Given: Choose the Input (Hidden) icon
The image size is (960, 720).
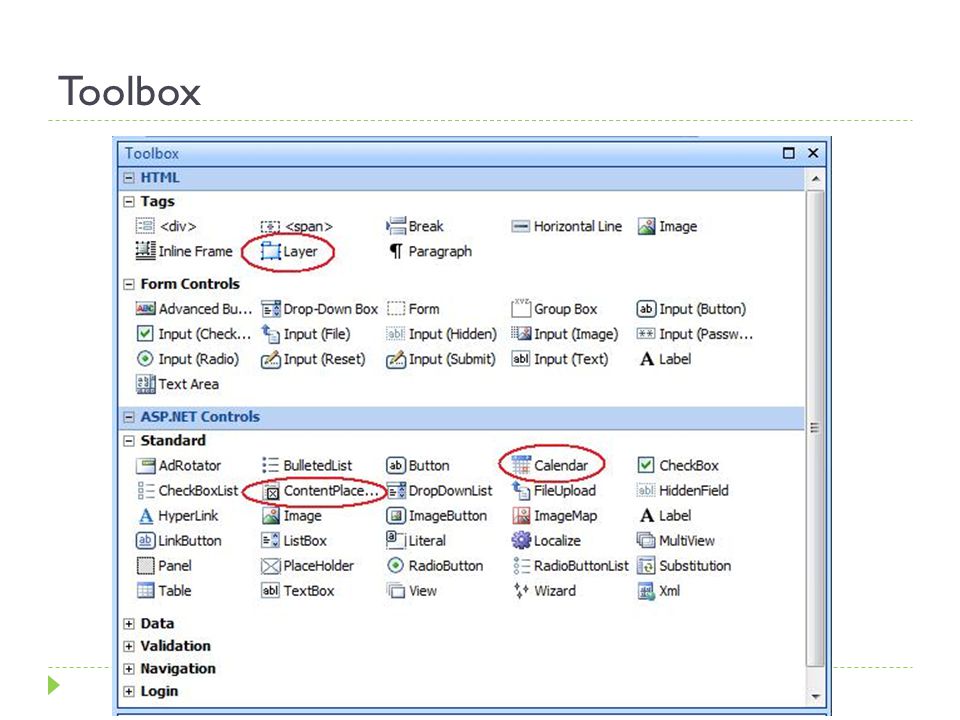Looking at the screenshot, I should click(x=396, y=334).
